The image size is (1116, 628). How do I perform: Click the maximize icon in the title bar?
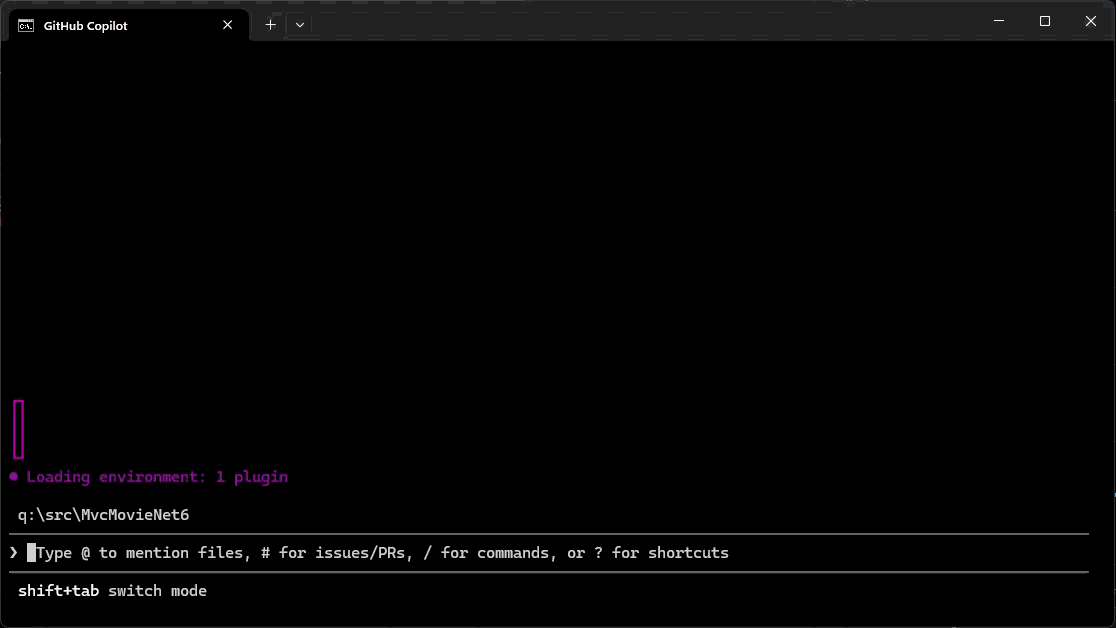(1044, 21)
